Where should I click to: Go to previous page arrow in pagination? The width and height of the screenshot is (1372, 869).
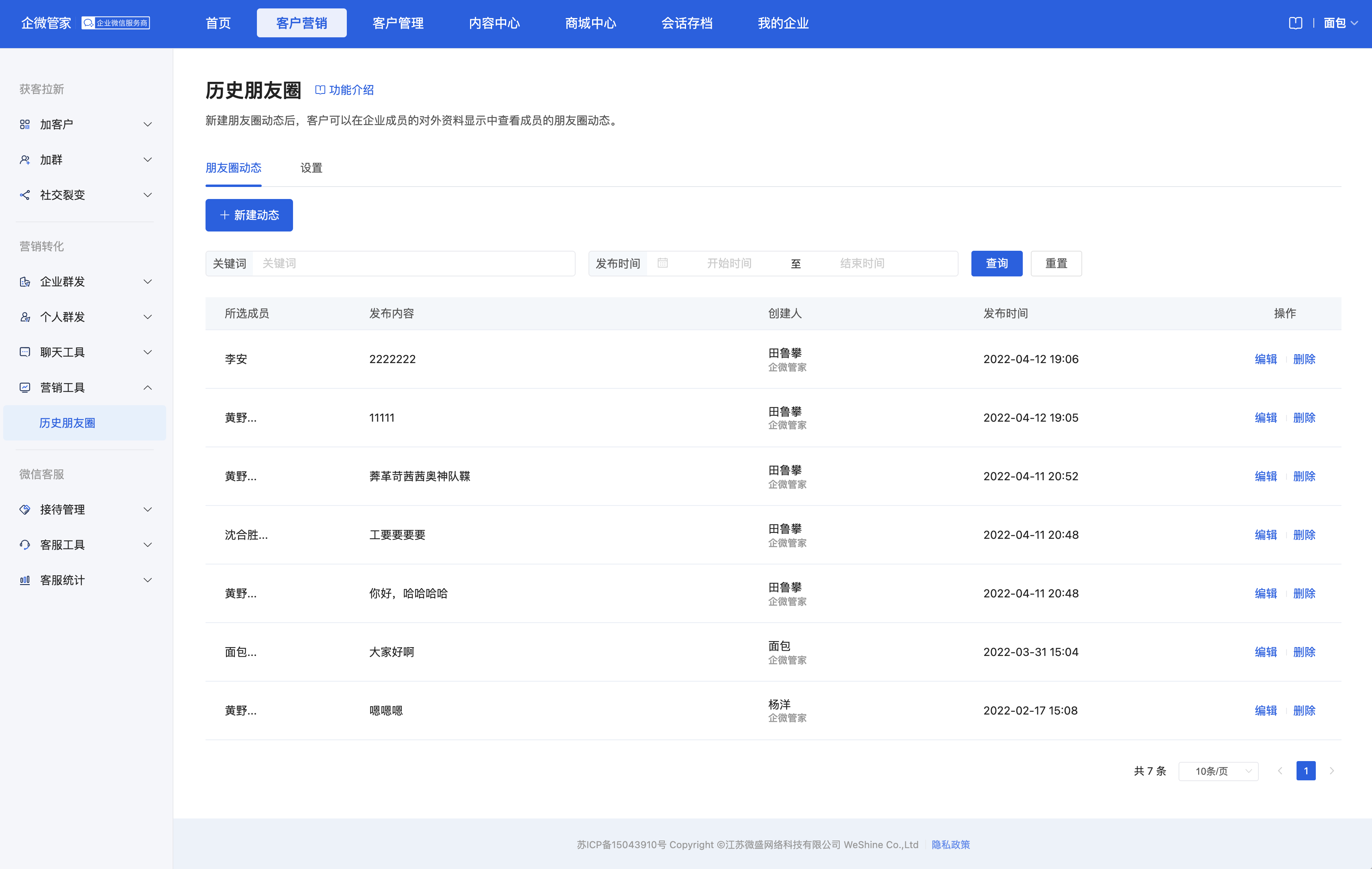[x=1280, y=770]
